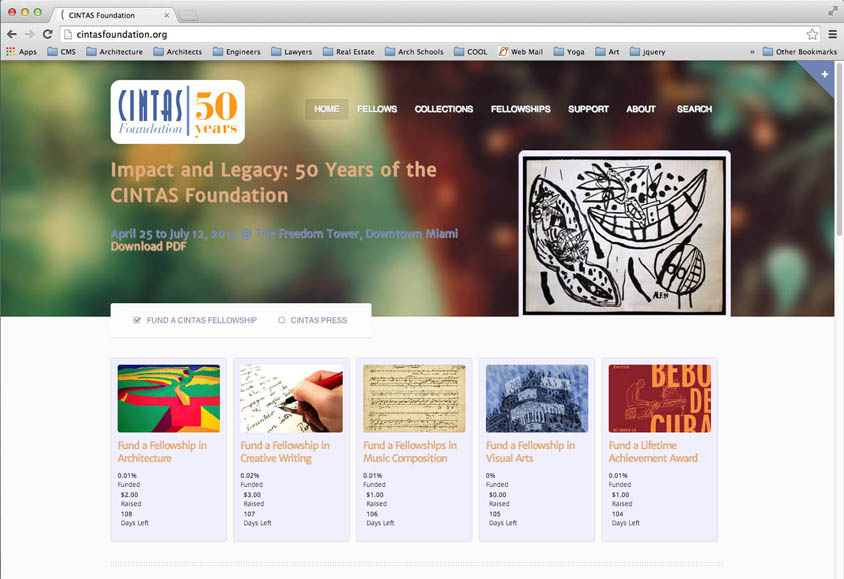Open the jquery bookmarks folder
This screenshot has width=844, height=579.
pyautogui.click(x=648, y=52)
